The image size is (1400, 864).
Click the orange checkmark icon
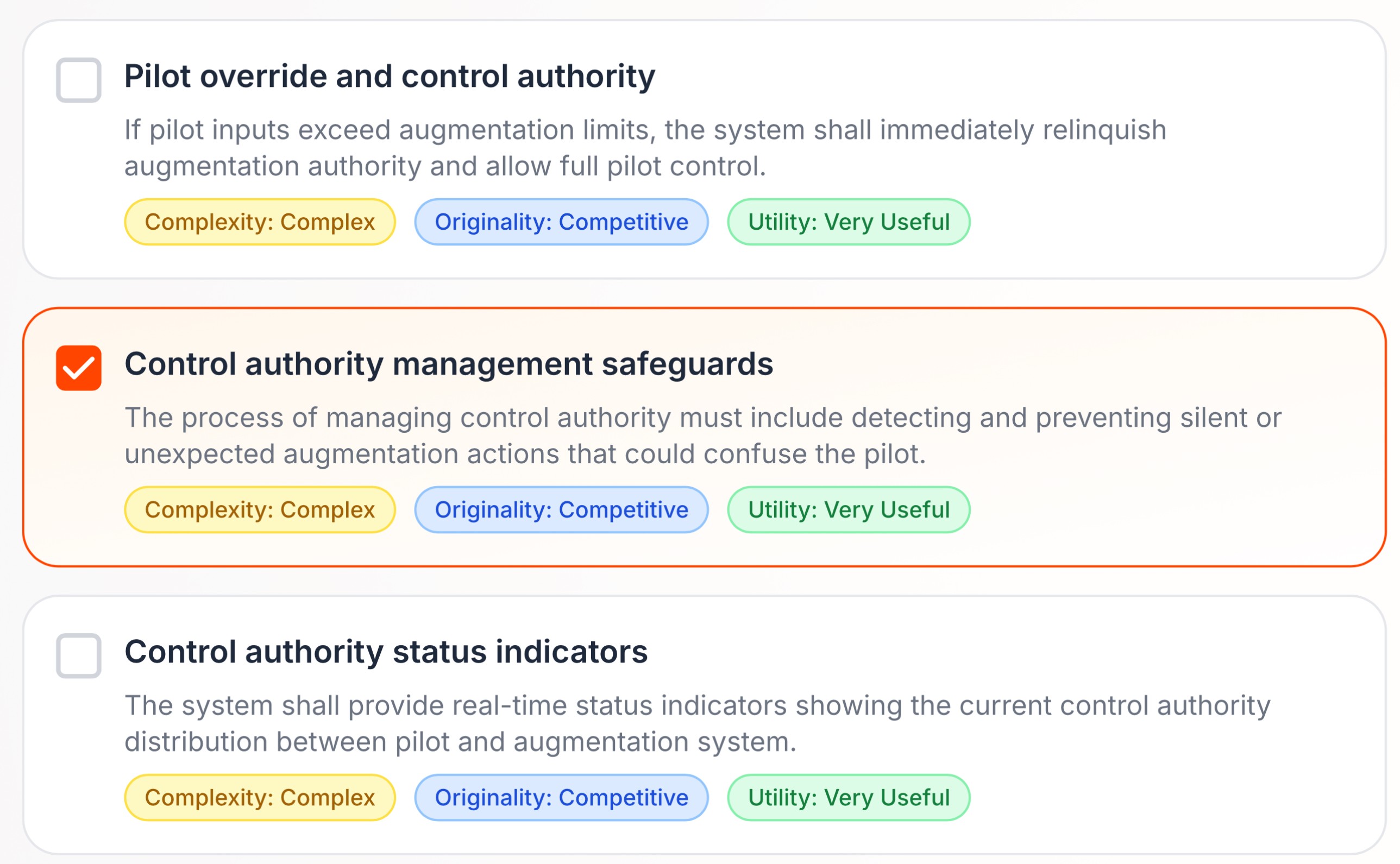point(78,369)
